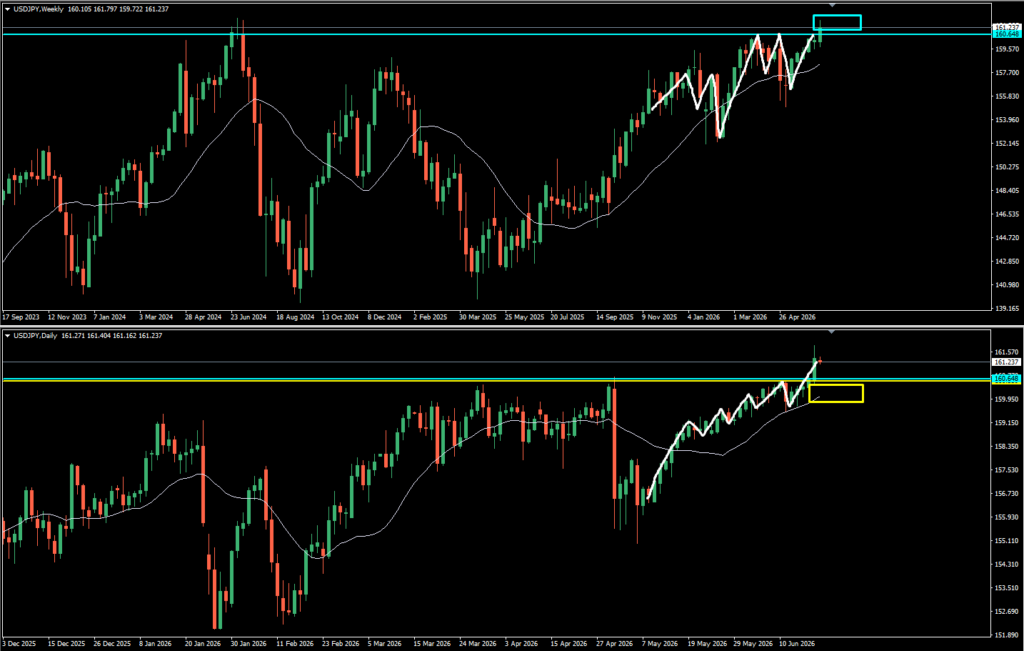Click the 157.700 price axis value
Viewport: 1024px width, 651px height.
(x=1006, y=72)
